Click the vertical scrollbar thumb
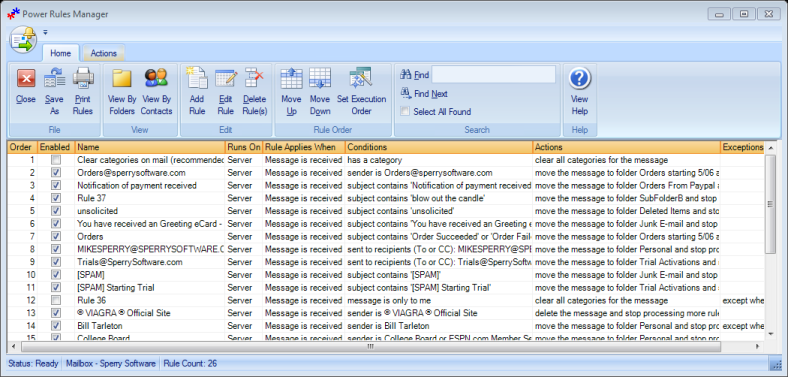Image resolution: width=788 pixels, height=377 pixels. coord(770,204)
